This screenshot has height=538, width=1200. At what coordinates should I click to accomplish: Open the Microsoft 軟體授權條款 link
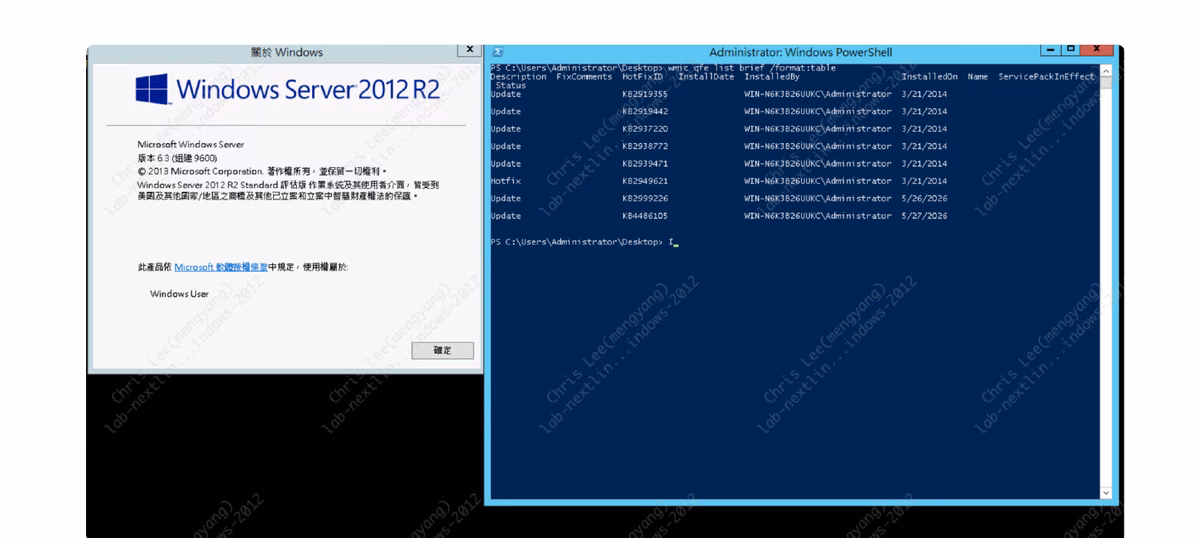click(221, 267)
